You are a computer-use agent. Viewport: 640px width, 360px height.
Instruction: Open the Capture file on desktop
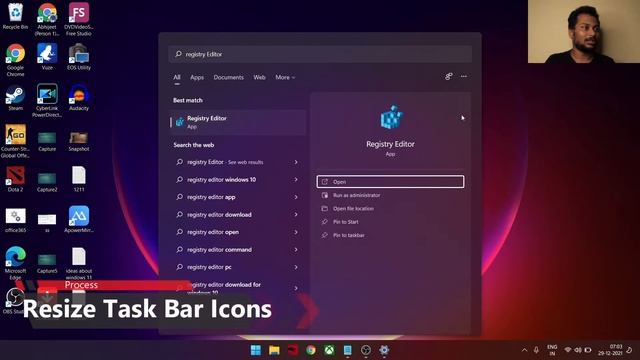pyautogui.click(x=47, y=141)
